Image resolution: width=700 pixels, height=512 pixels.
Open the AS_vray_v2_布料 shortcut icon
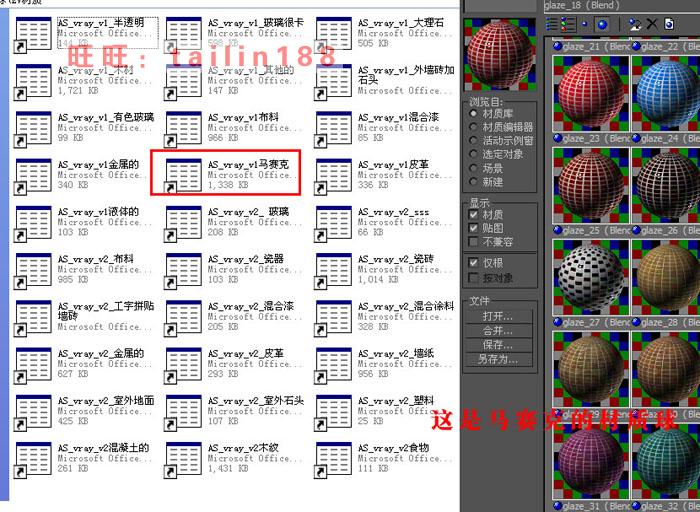pyautogui.click(x=33, y=271)
